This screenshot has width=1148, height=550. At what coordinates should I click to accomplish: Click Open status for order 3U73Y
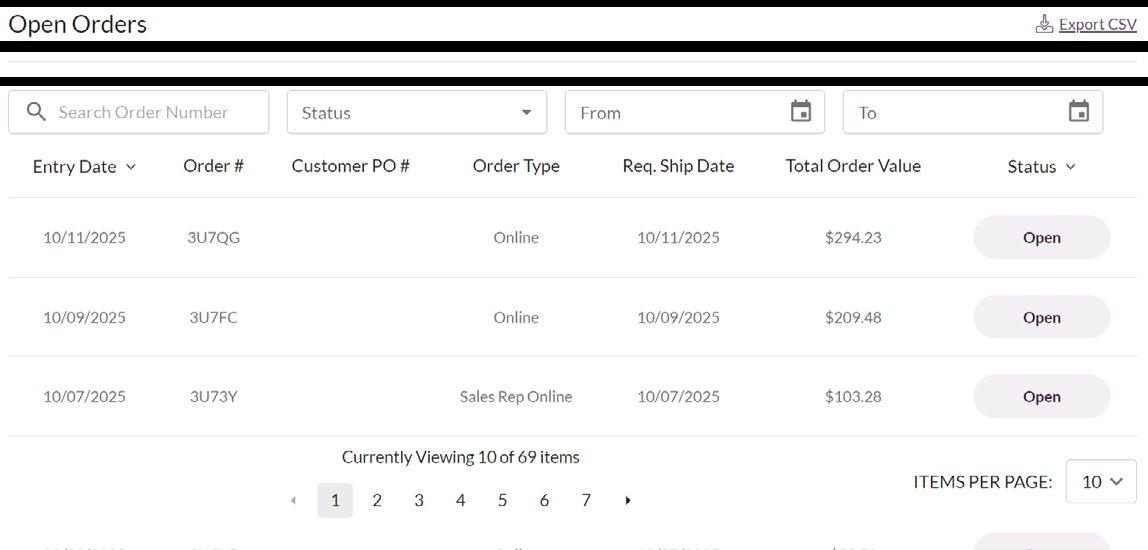click(x=1041, y=396)
